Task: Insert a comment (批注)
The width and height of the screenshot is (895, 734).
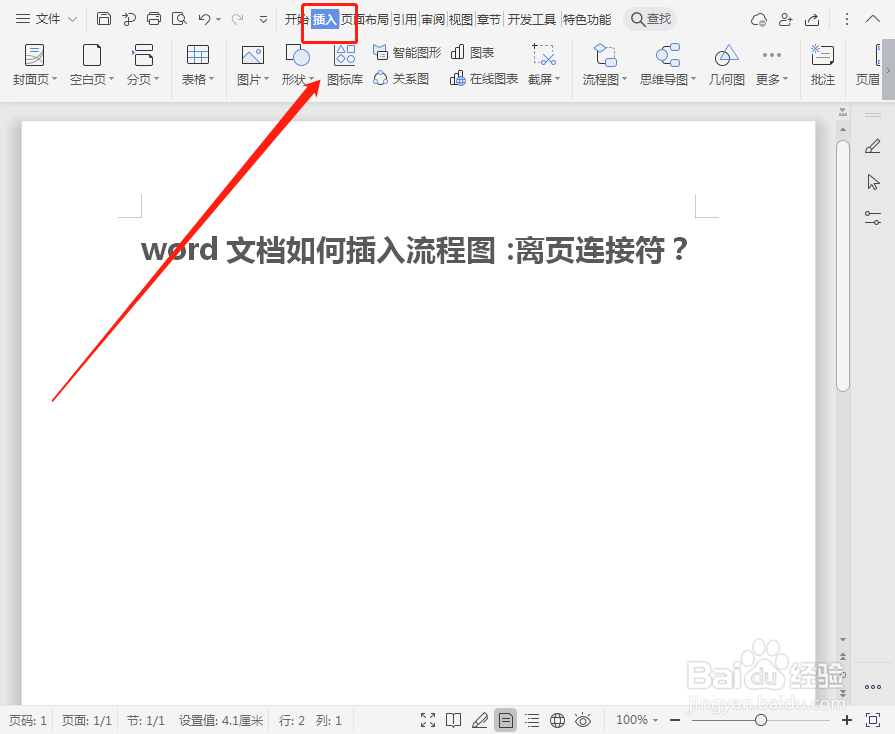Action: point(823,64)
